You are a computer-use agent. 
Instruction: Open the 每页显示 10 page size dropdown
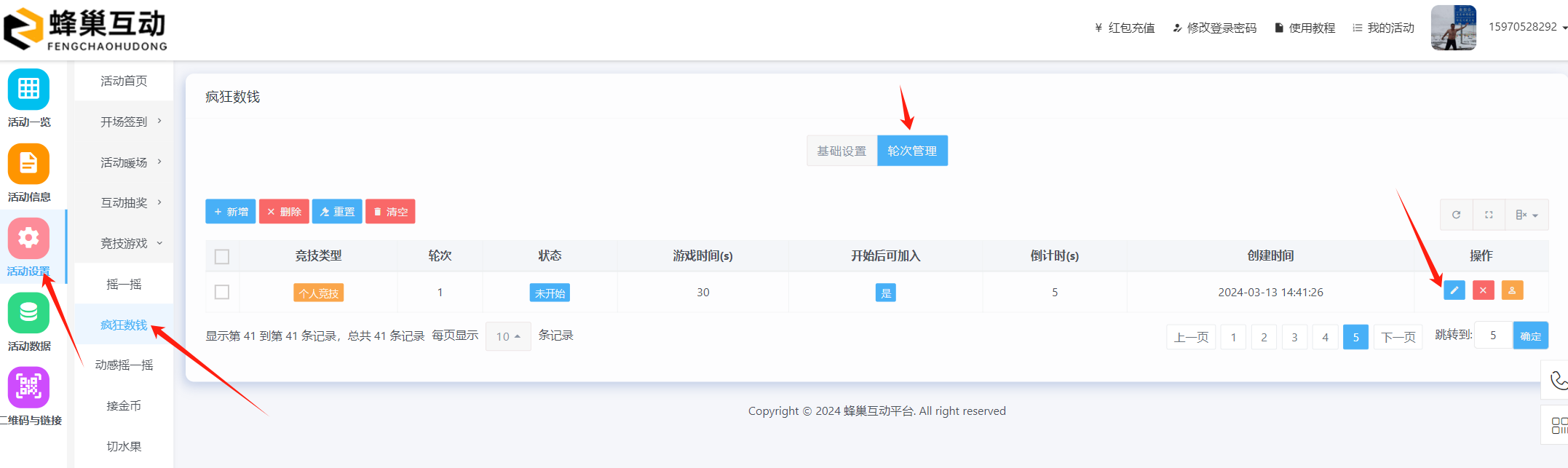point(508,336)
